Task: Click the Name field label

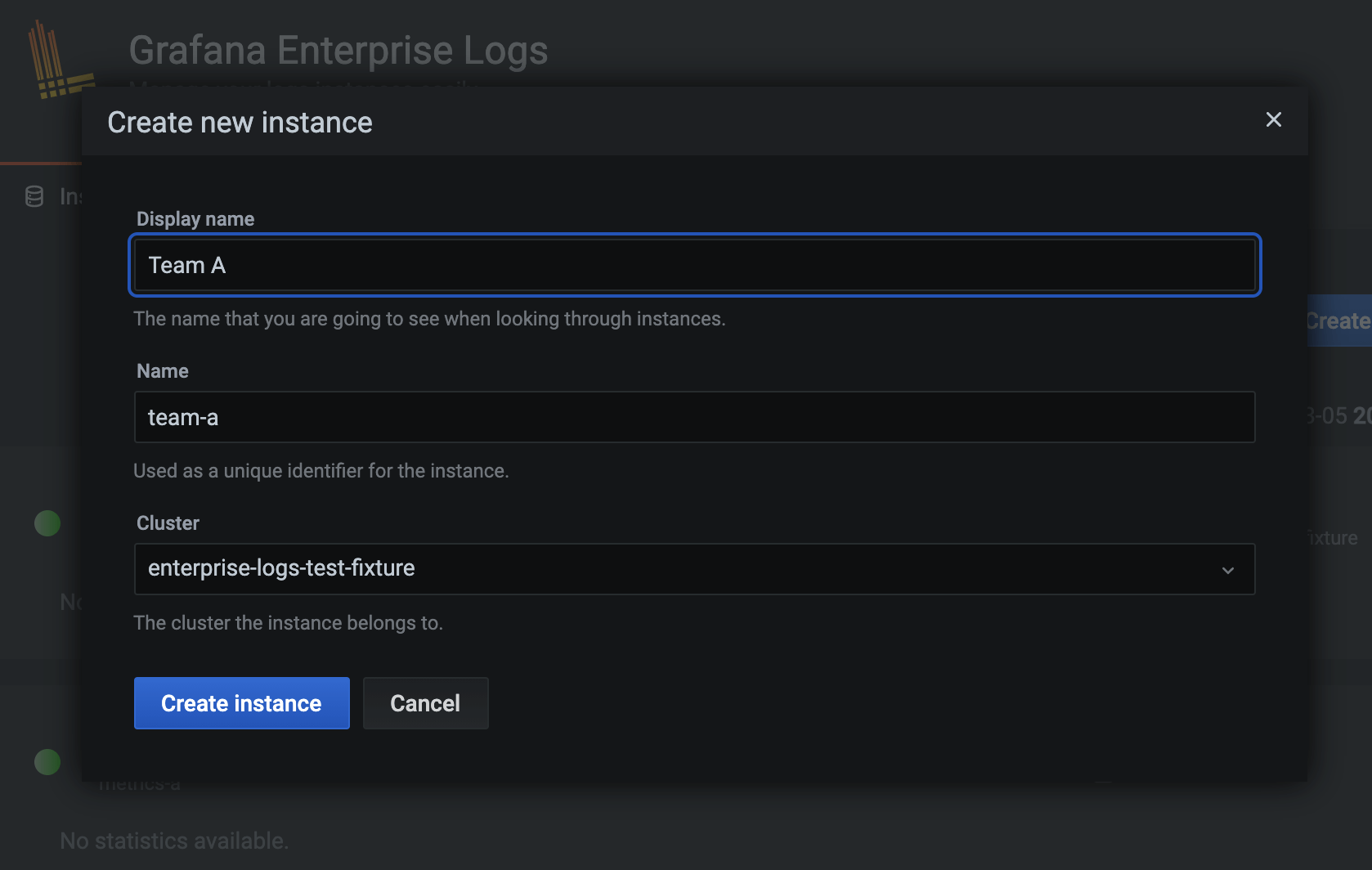Action: point(163,371)
